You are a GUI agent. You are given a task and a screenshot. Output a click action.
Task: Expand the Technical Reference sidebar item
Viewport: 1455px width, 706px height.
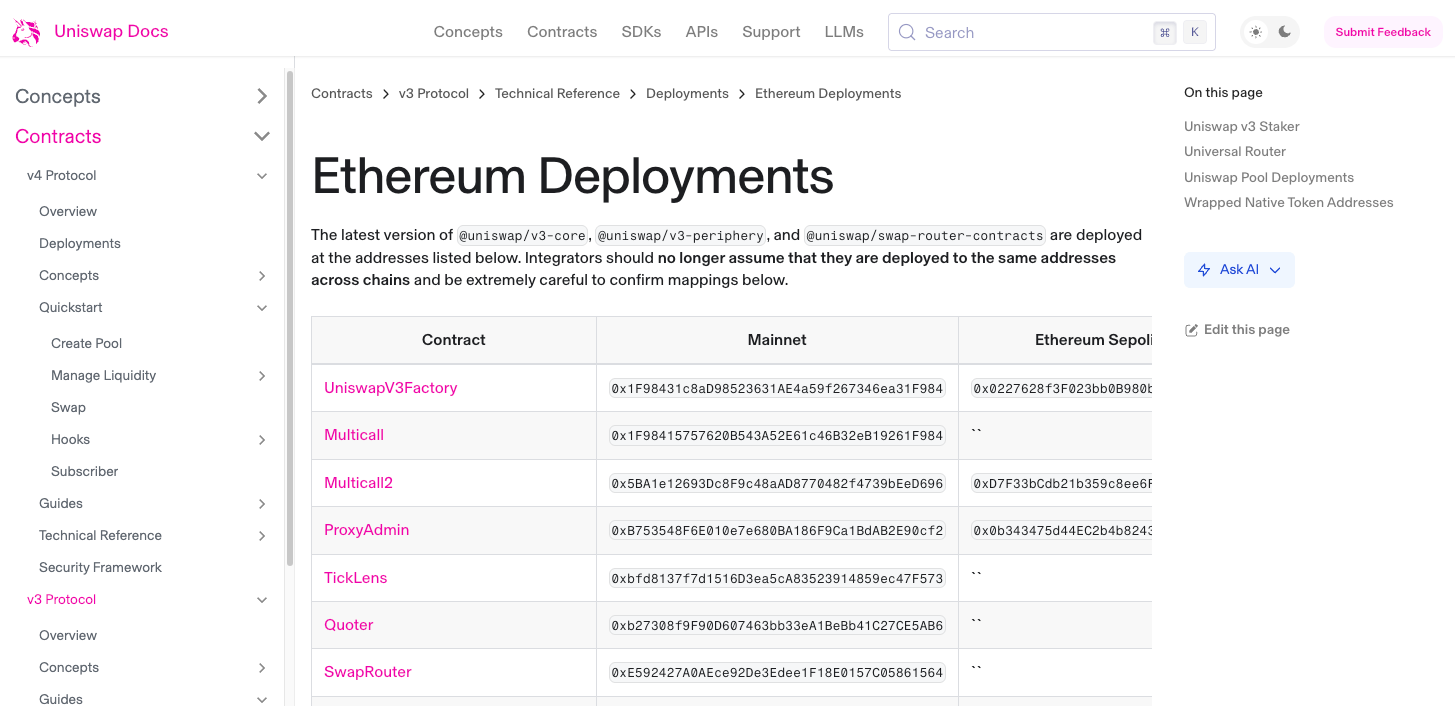click(x=262, y=535)
